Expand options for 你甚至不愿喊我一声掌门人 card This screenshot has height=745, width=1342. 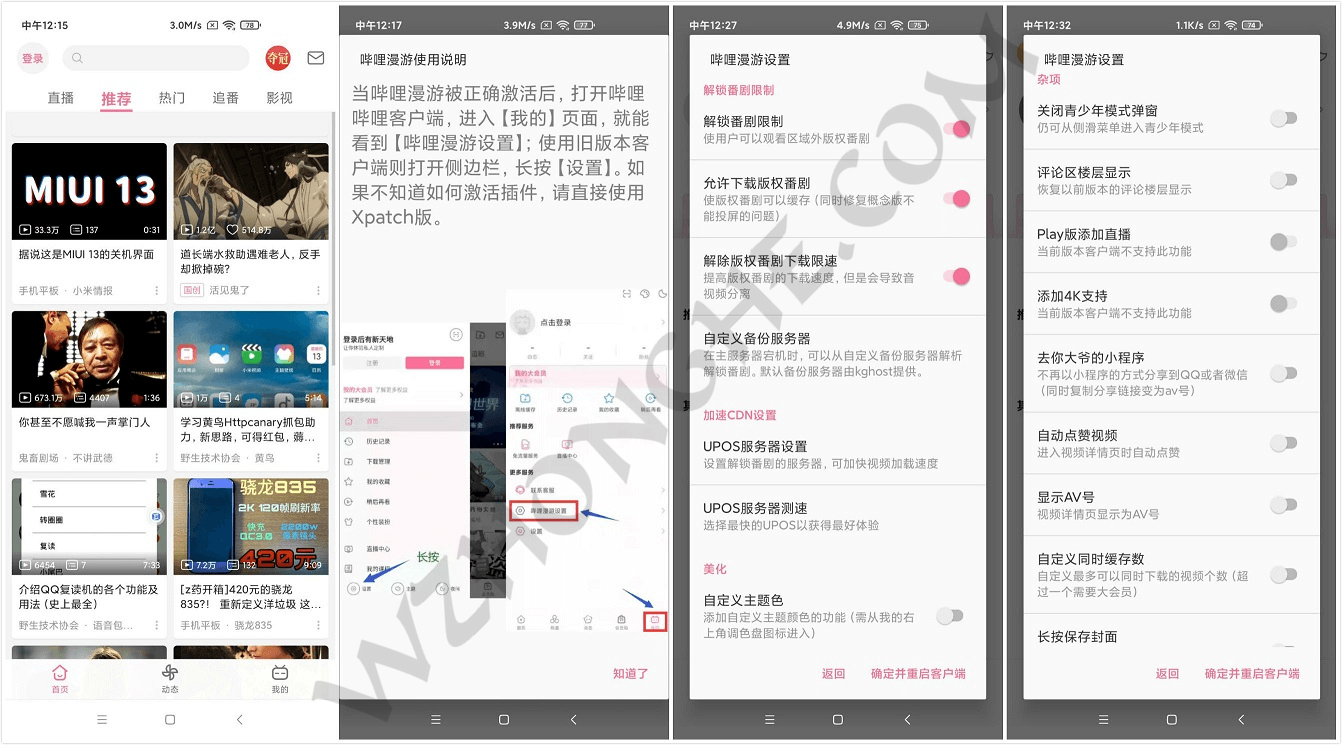click(x=156, y=458)
